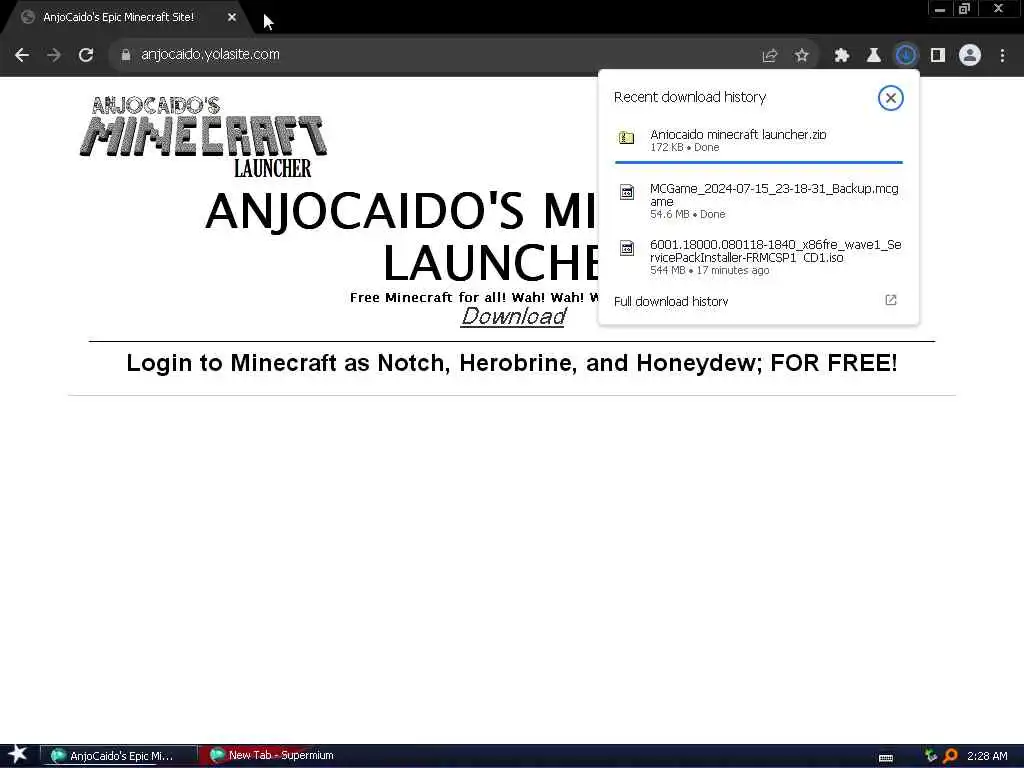The height and width of the screenshot is (768, 1024).
Task: Switch to AnjoCaido's Epic Mi... taskbar window
Action: tap(120, 756)
